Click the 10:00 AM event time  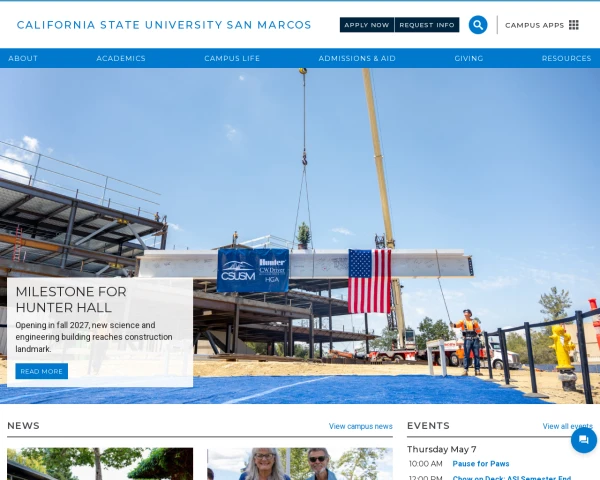tap(426, 464)
